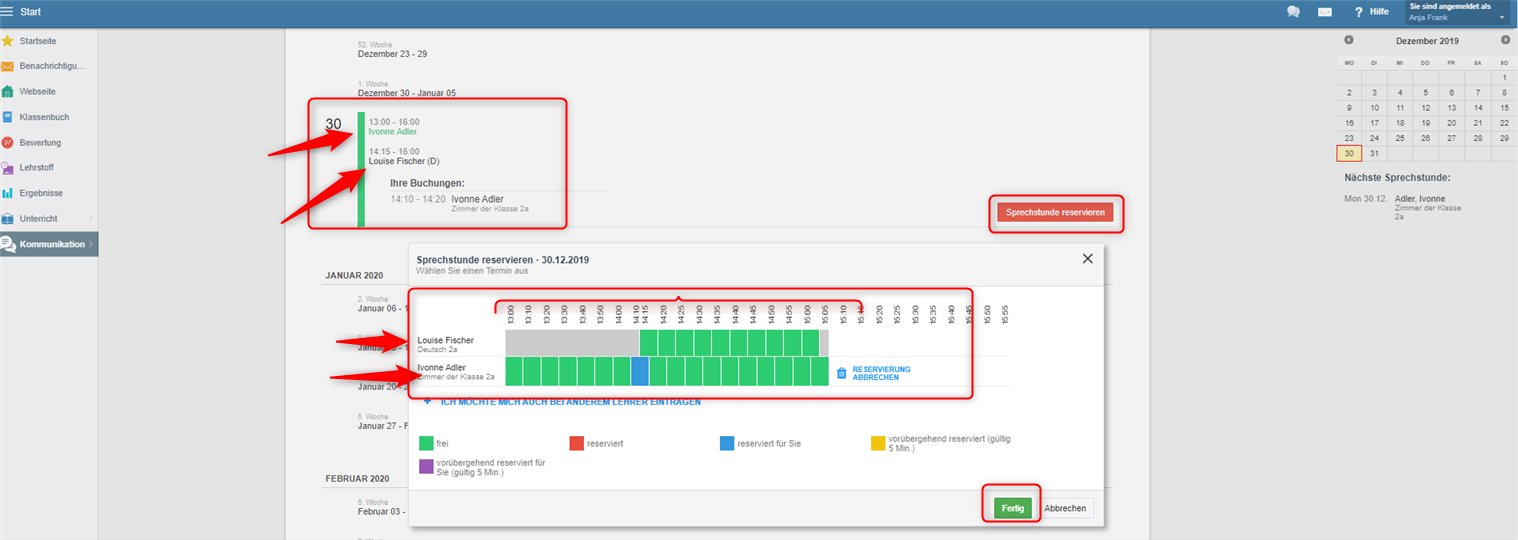Image resolution: width=1518 pixels, height=540 pixels.
Task: Open the envelope messages icon in header
Action: point(1324,12)
